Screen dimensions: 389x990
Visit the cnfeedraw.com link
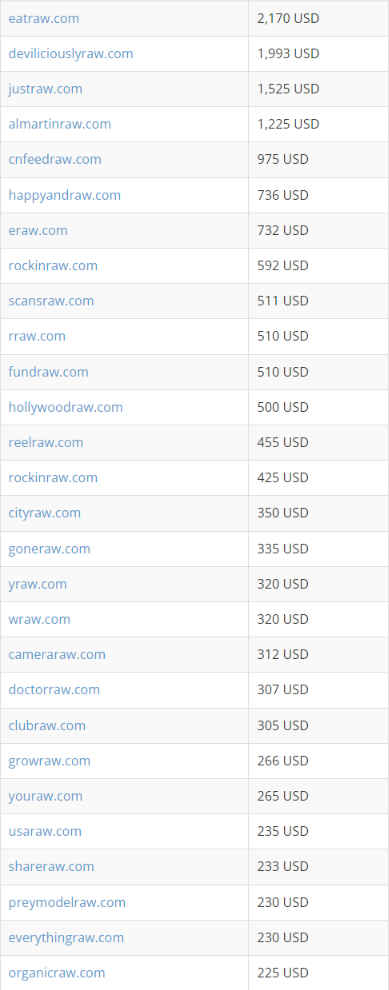[54, 160]
